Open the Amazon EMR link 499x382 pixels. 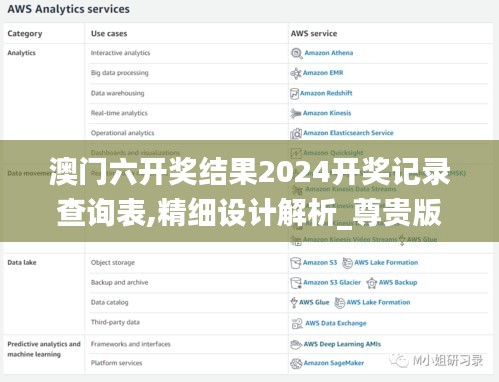tap(323, 73)
